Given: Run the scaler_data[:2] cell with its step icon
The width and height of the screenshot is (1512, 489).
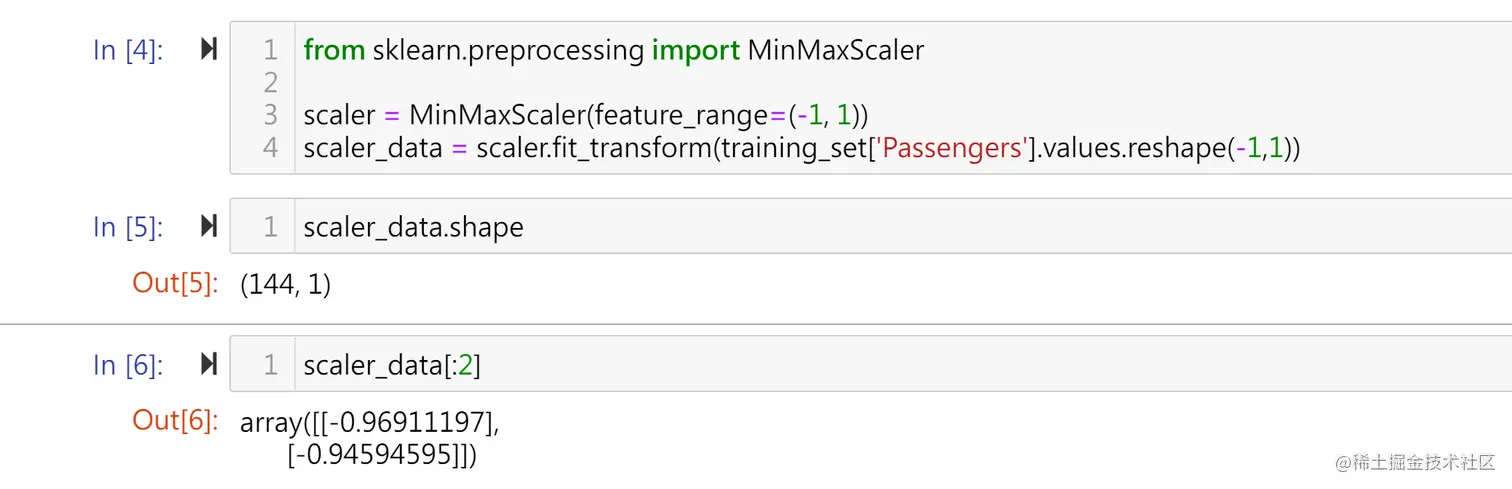Looking at the screenshot, I should tap(208, 365).
